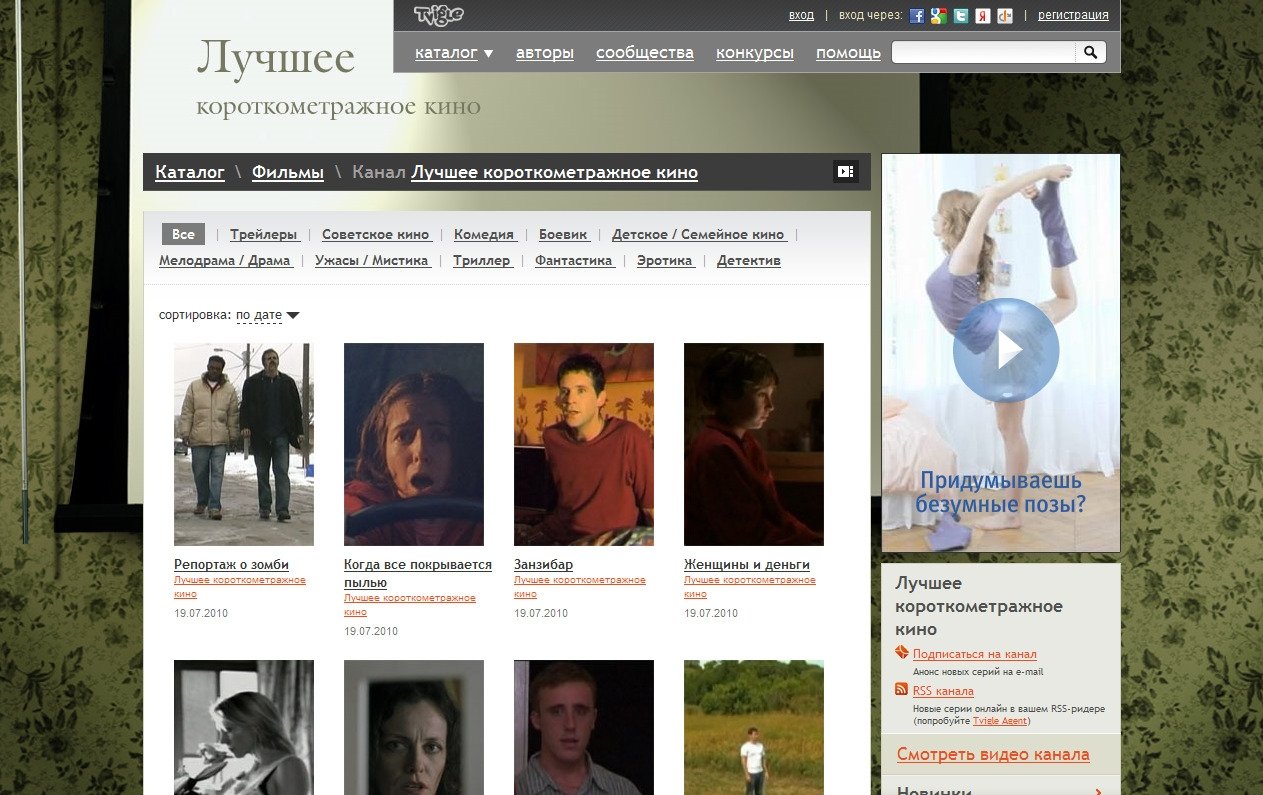Select the Мелодрама / Драма category
This screenshot has height=795, width=1263.
225,260
